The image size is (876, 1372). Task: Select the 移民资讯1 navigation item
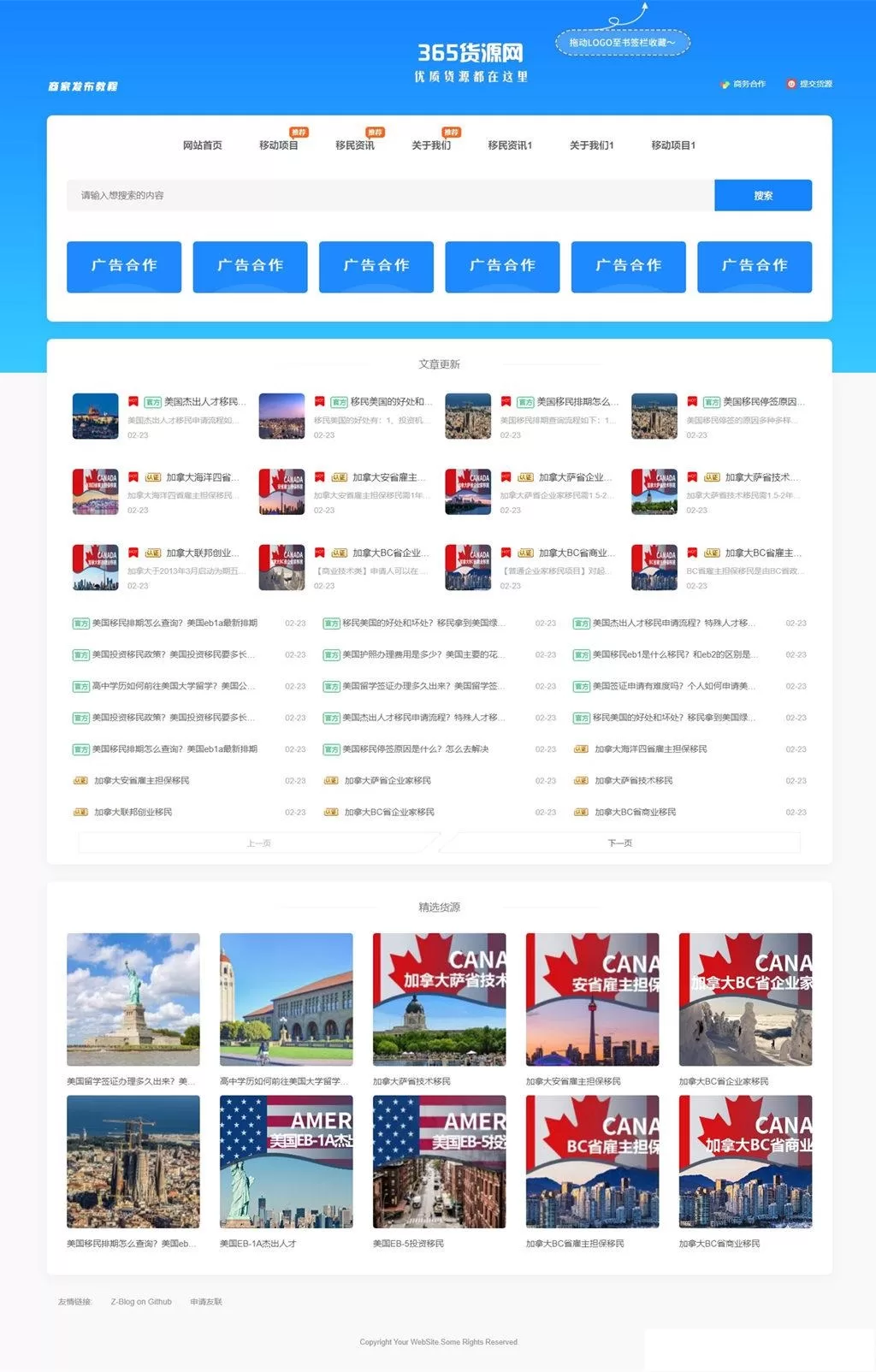pos(510,145)
